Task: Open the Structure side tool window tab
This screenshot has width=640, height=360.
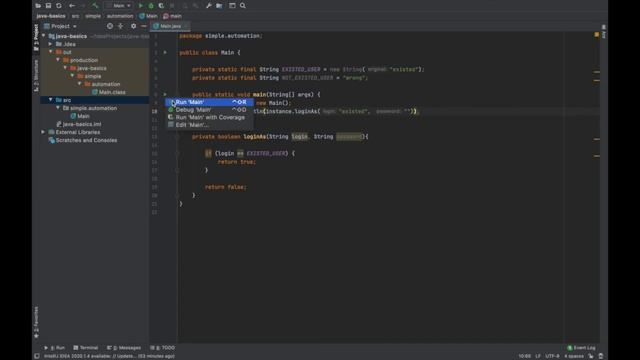Action: (x=36, y=76)
